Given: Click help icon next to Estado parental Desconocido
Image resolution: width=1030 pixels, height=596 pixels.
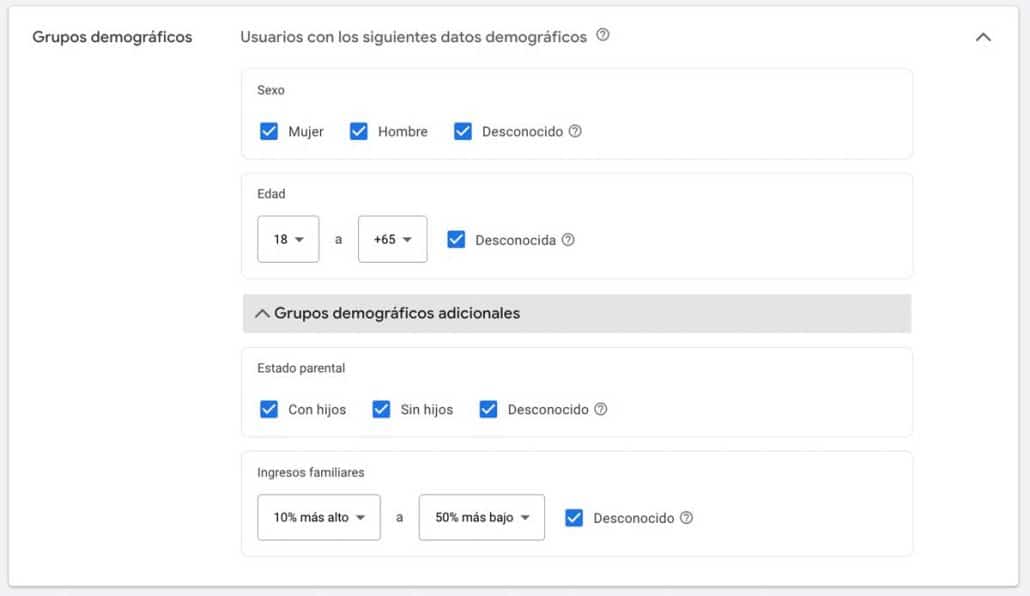Looking at the screenshot, I should click(600, 409).
